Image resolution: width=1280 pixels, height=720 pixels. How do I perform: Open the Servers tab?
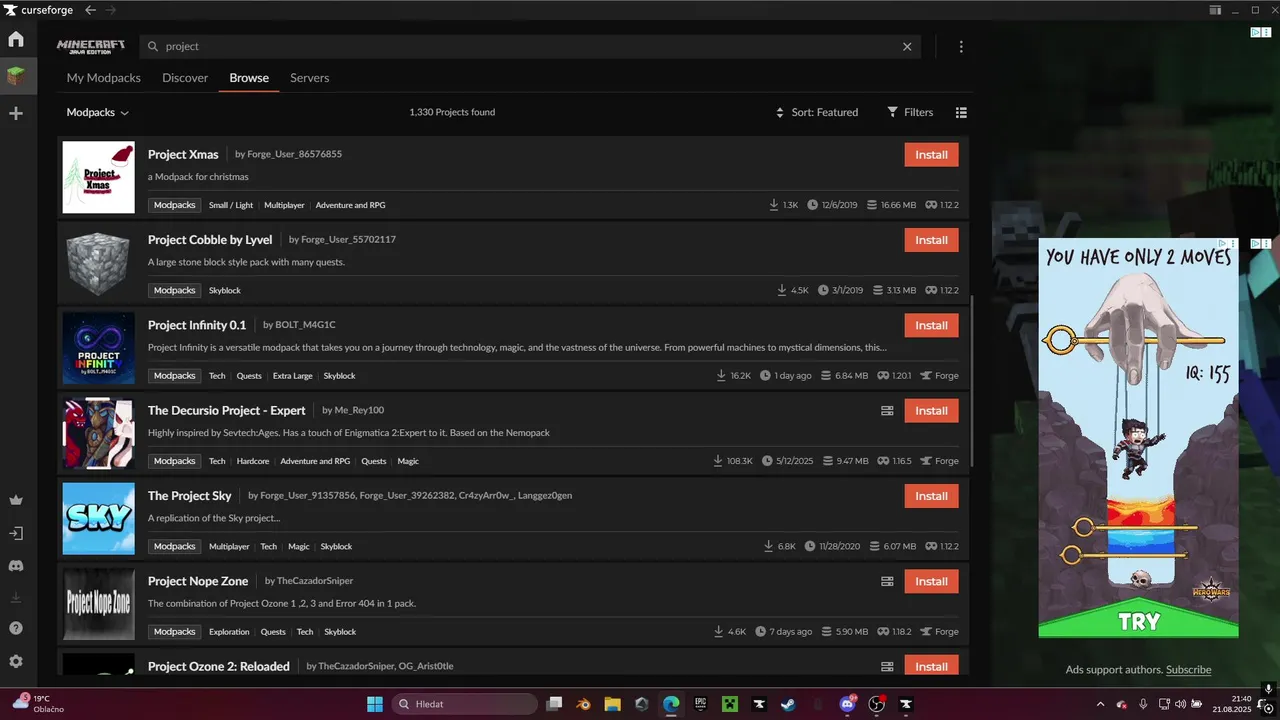[x=310, y=78]
